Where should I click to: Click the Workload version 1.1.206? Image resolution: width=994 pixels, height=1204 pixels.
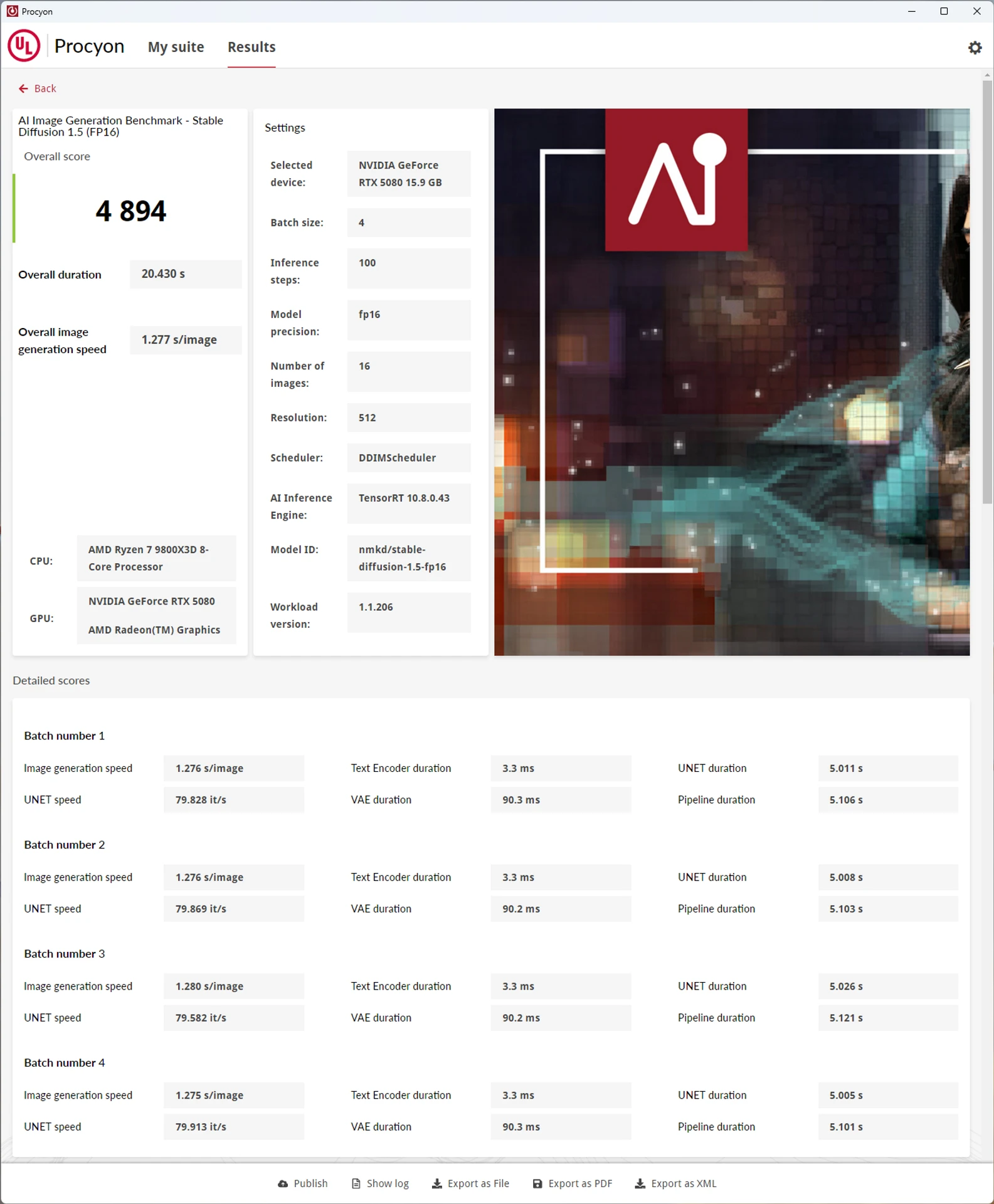(409, 613)
